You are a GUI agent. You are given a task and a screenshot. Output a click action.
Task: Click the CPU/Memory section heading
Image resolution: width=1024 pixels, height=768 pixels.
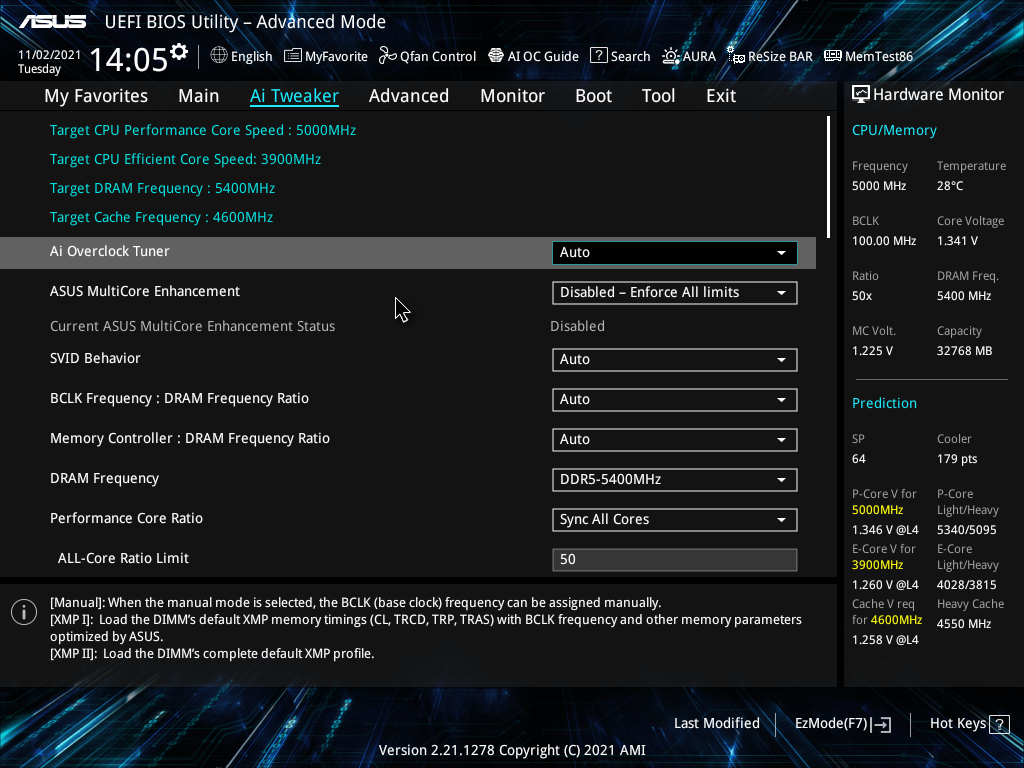[894, 131]
